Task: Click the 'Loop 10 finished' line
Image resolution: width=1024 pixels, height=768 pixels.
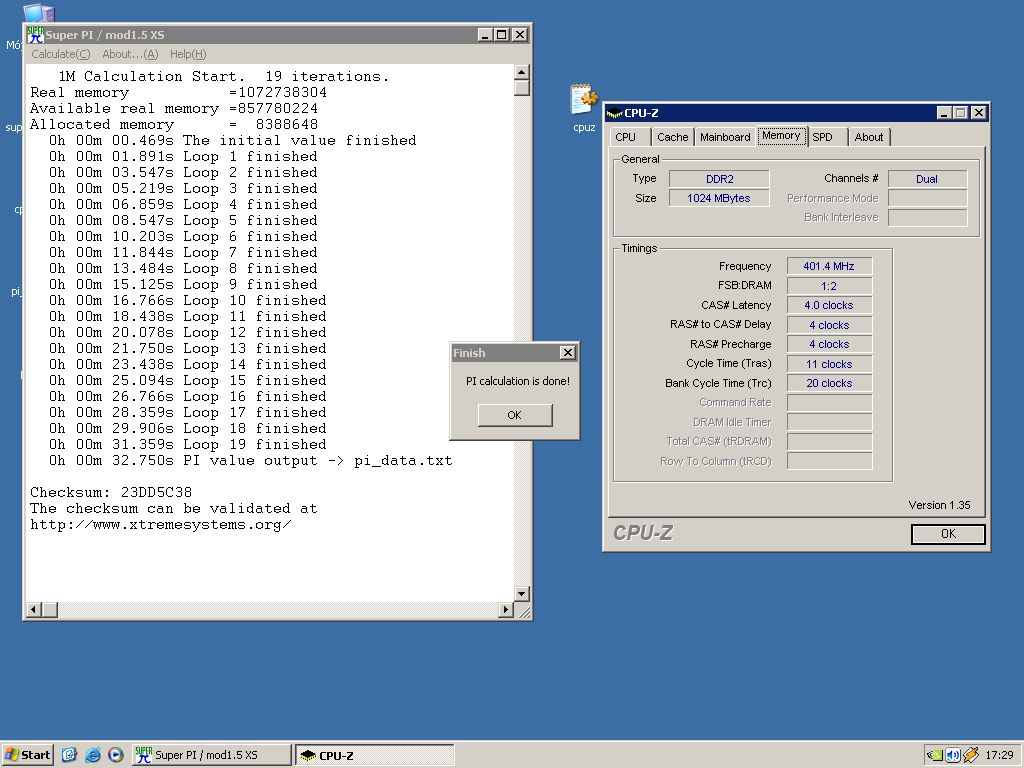Action: click(187, 300)
